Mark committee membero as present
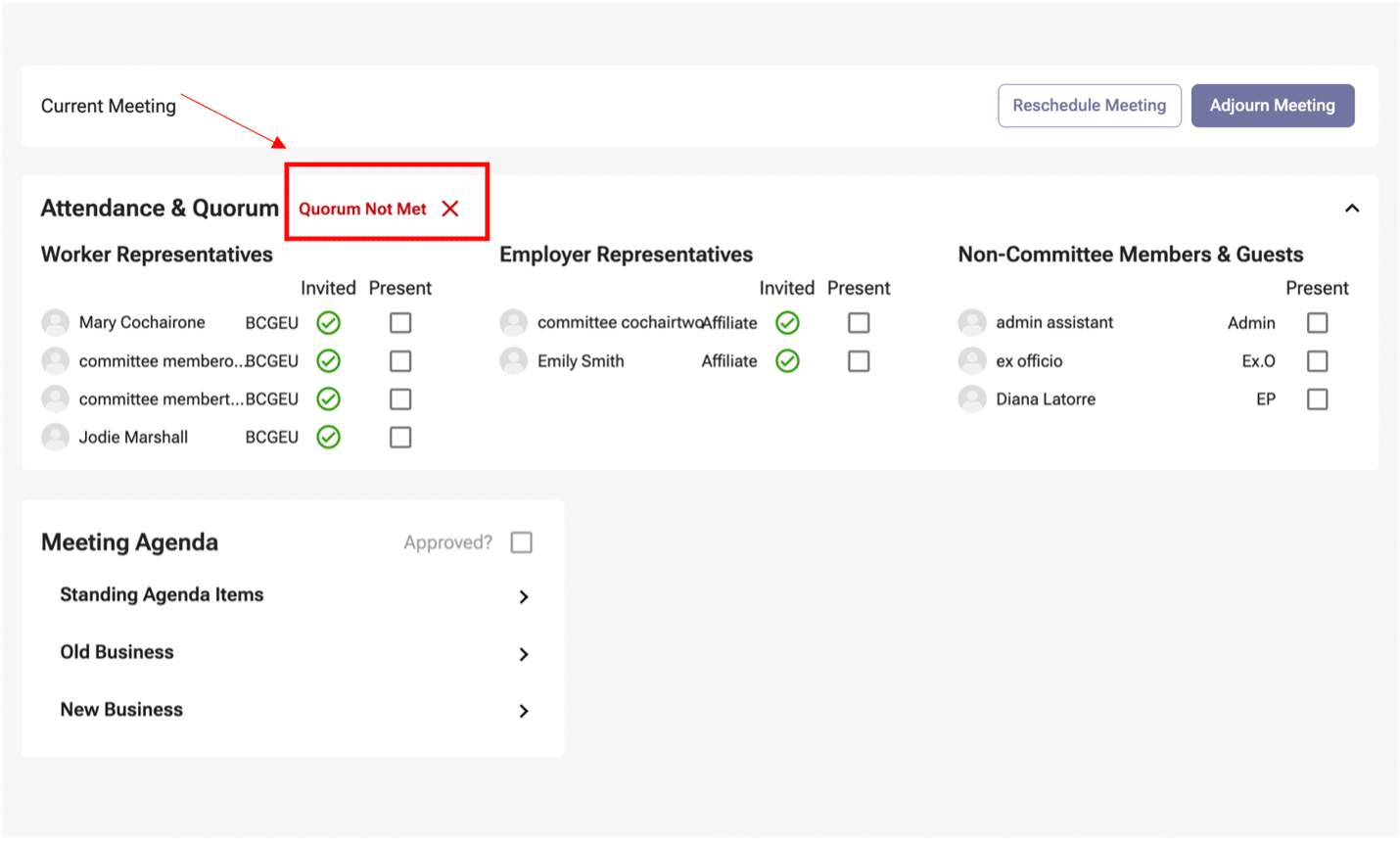 tap(400, 360)
